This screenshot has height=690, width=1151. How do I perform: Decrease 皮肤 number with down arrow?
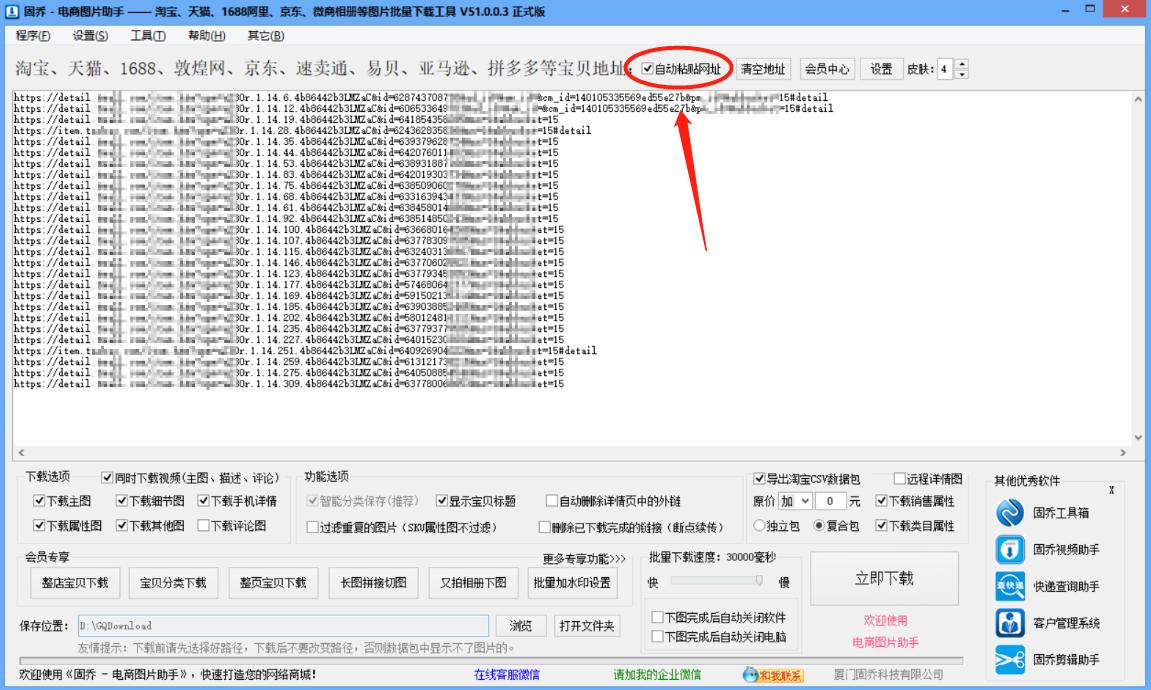pyautogui.click(x=962, y=73)
